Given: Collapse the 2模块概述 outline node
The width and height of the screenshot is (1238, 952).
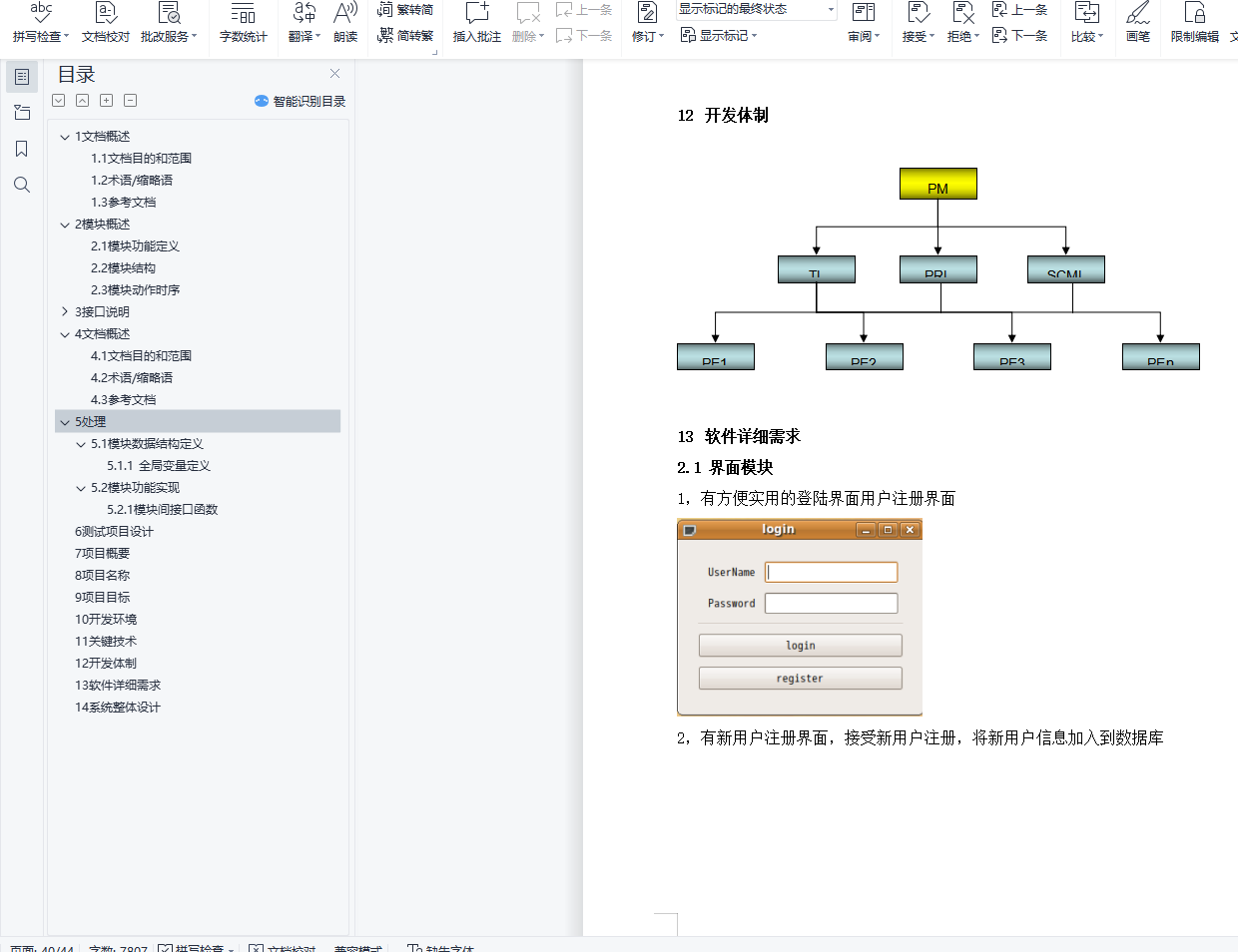Looking at the screenshot, I should click(x=65, y=225).
